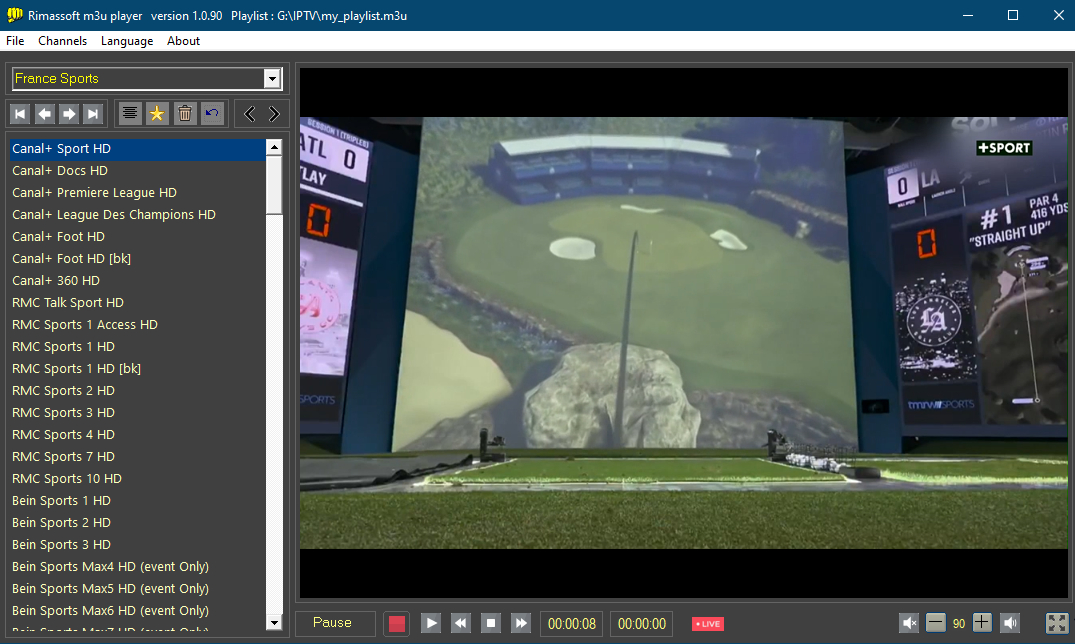Select RMC Sports 1 HD [bk]
The height and width of the screenshot is (644, 1075).
pos(137,368)
